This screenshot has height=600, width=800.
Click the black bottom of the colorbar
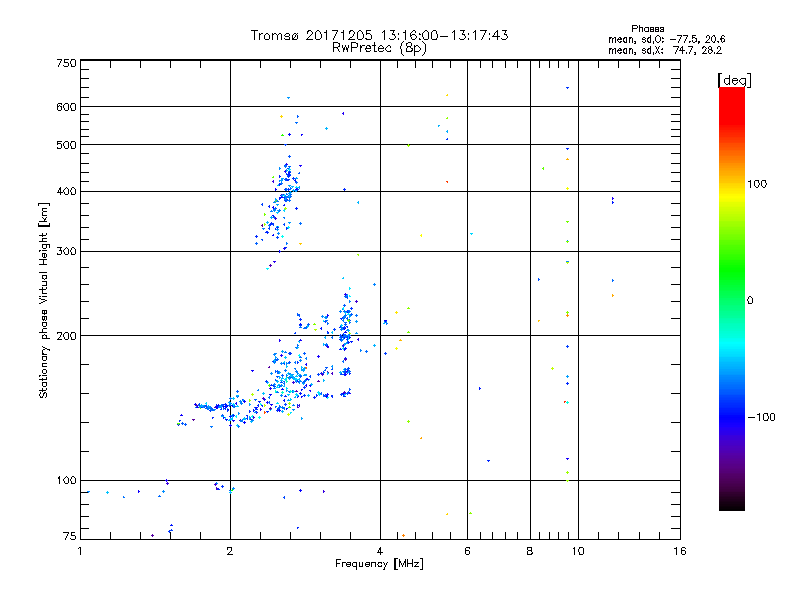[732, 503]
